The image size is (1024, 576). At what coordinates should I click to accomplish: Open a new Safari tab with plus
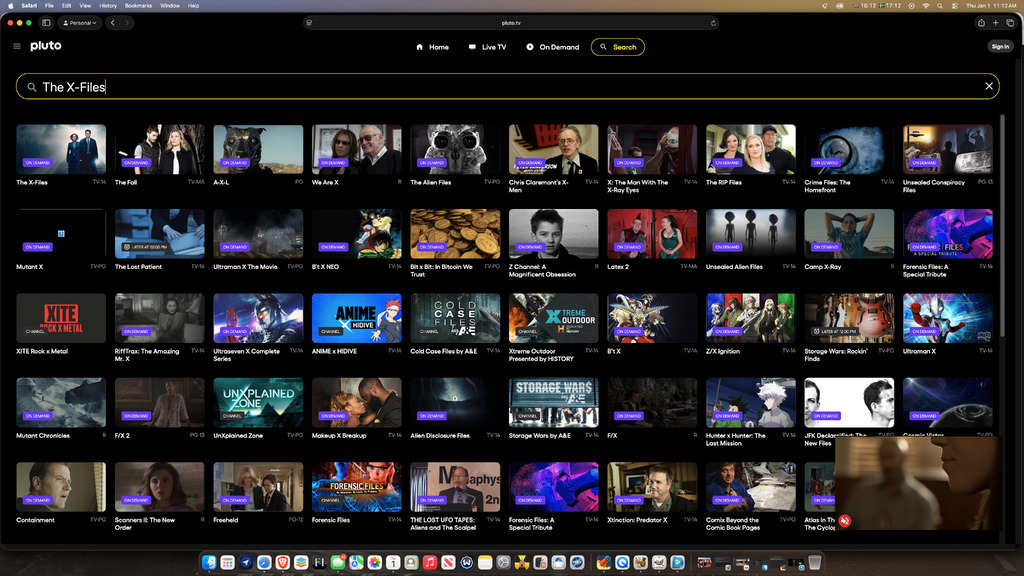(996, 22)
